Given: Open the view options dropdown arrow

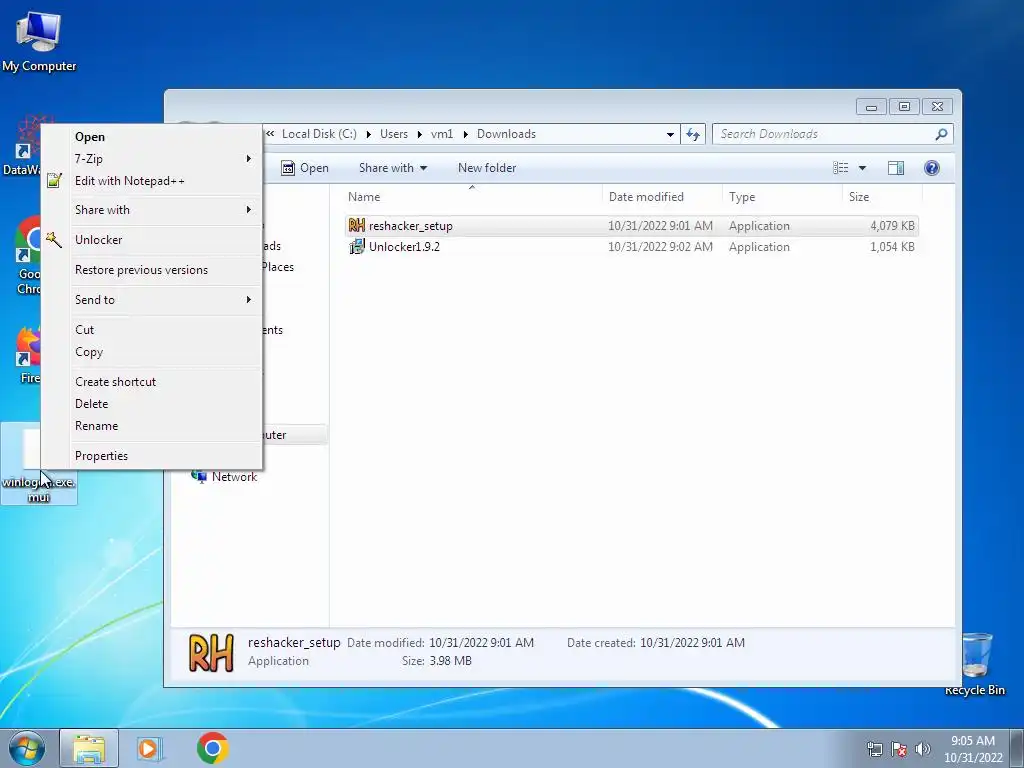Looking at the screenshot, I should (x=862, y=168).
